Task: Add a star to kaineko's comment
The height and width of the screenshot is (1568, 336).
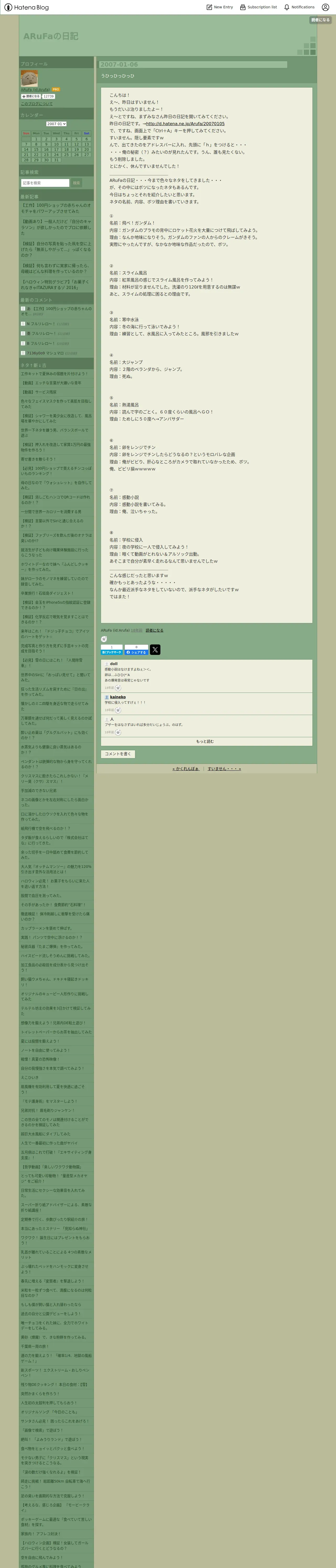Action: tap(118, 710)
